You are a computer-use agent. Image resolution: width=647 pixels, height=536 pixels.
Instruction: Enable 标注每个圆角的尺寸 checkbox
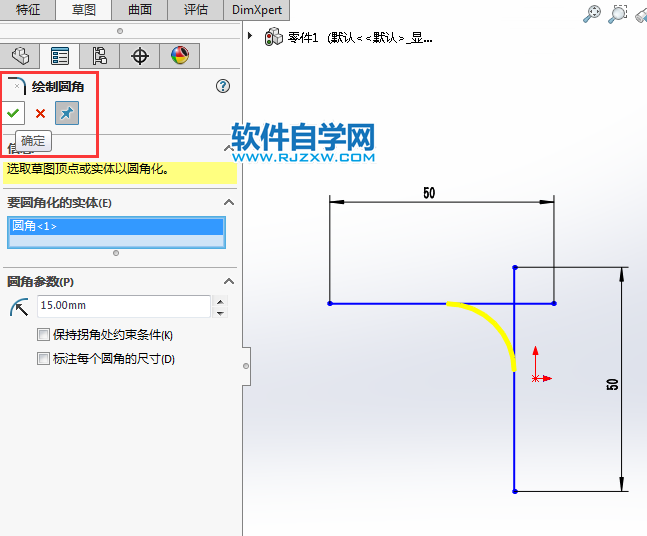(43, 358)
